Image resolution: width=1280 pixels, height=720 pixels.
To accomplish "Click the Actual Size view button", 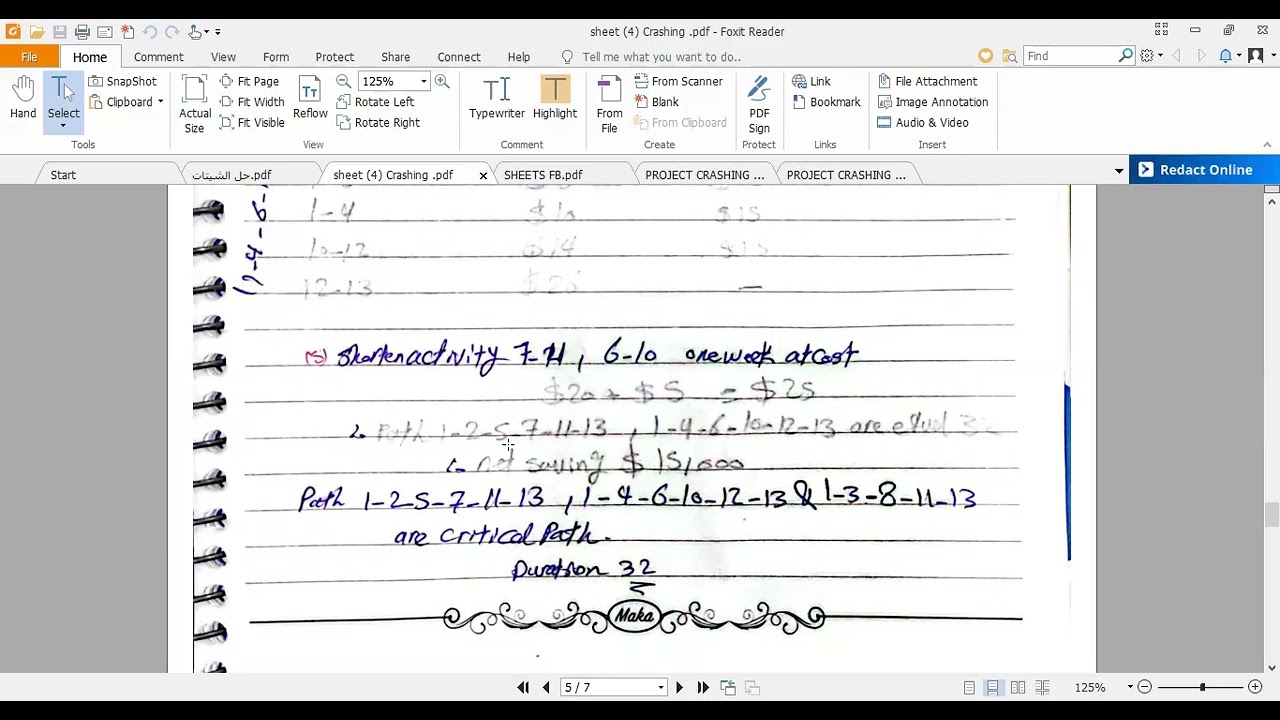I will (194, 104).
